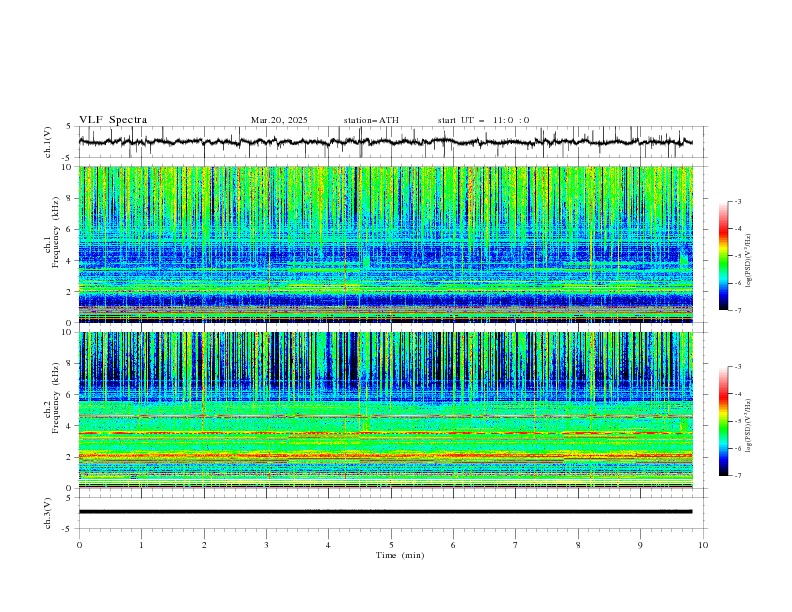Viewport: 792px width, 612px height.
Task: Click the red band near 2 kHz in ch.2
Action: pos(386,456)
